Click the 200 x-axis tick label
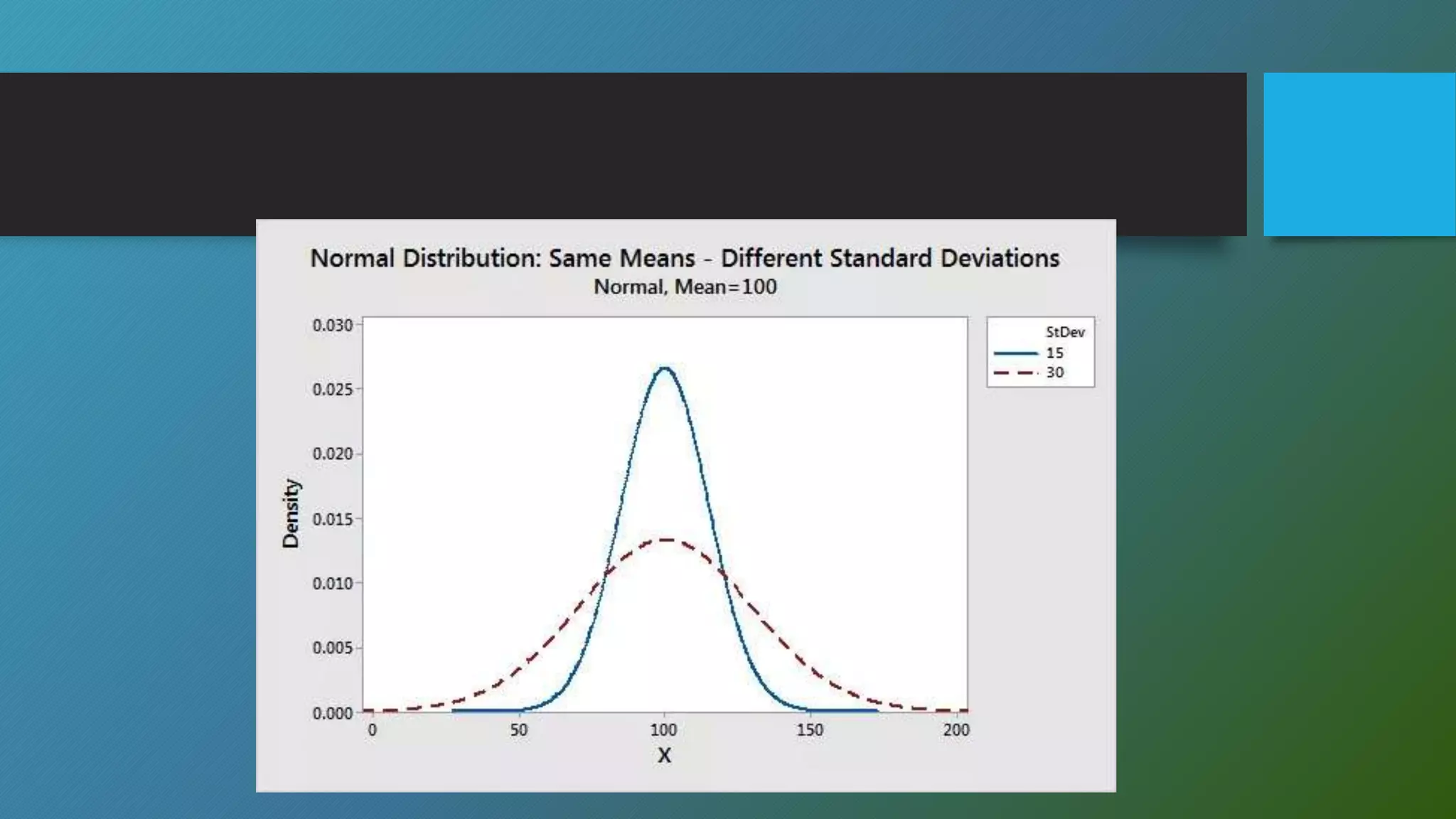This screenshot has width=1456, height=819. pyautogui.click(x=955, y=730)
